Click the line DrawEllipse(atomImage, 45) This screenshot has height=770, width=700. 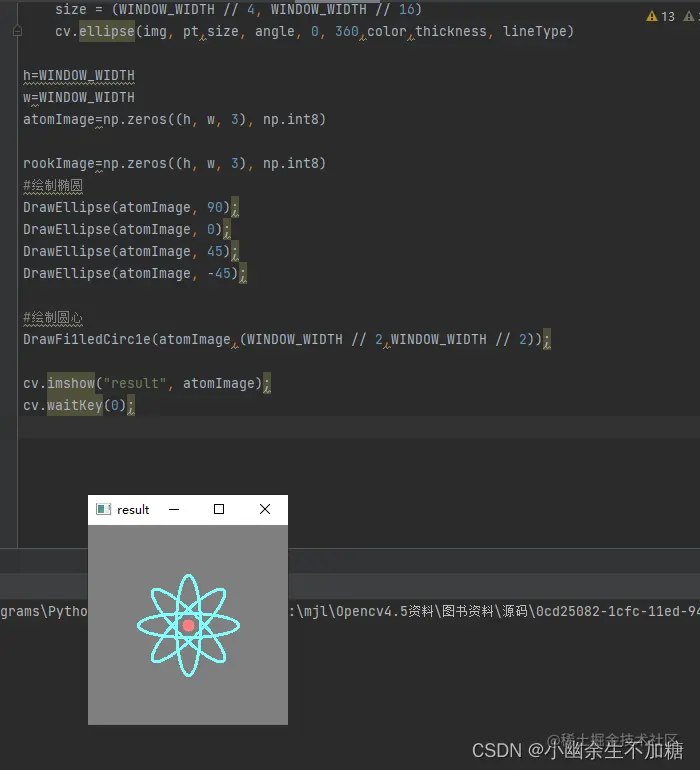point(130,251)
